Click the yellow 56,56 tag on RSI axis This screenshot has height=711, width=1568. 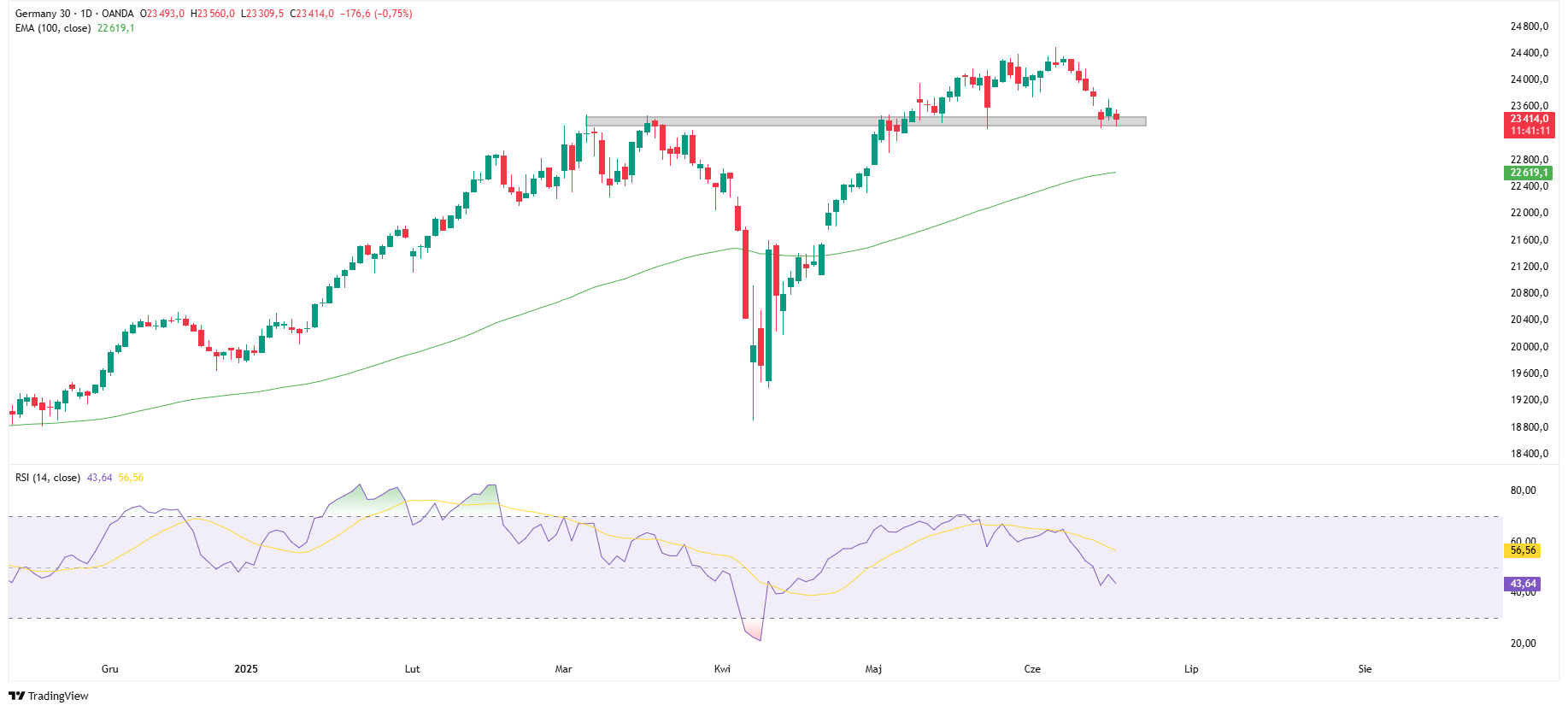click(x=1522, y=550)
